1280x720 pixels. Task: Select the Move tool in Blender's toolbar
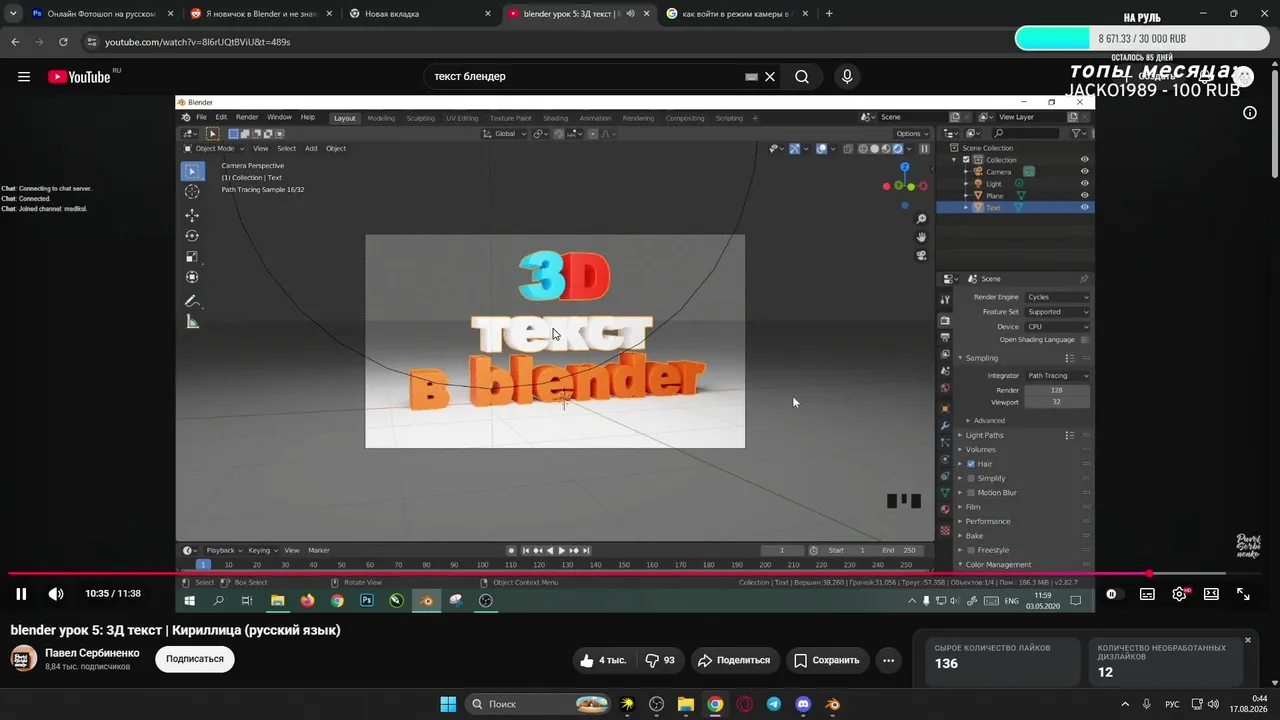point(192,215)
